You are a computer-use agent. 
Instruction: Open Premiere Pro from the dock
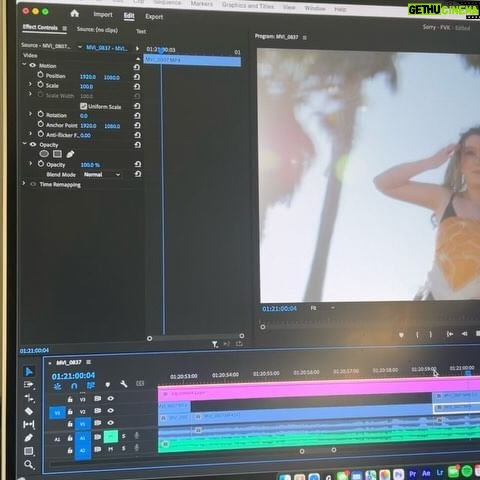(x=413, y=473)
